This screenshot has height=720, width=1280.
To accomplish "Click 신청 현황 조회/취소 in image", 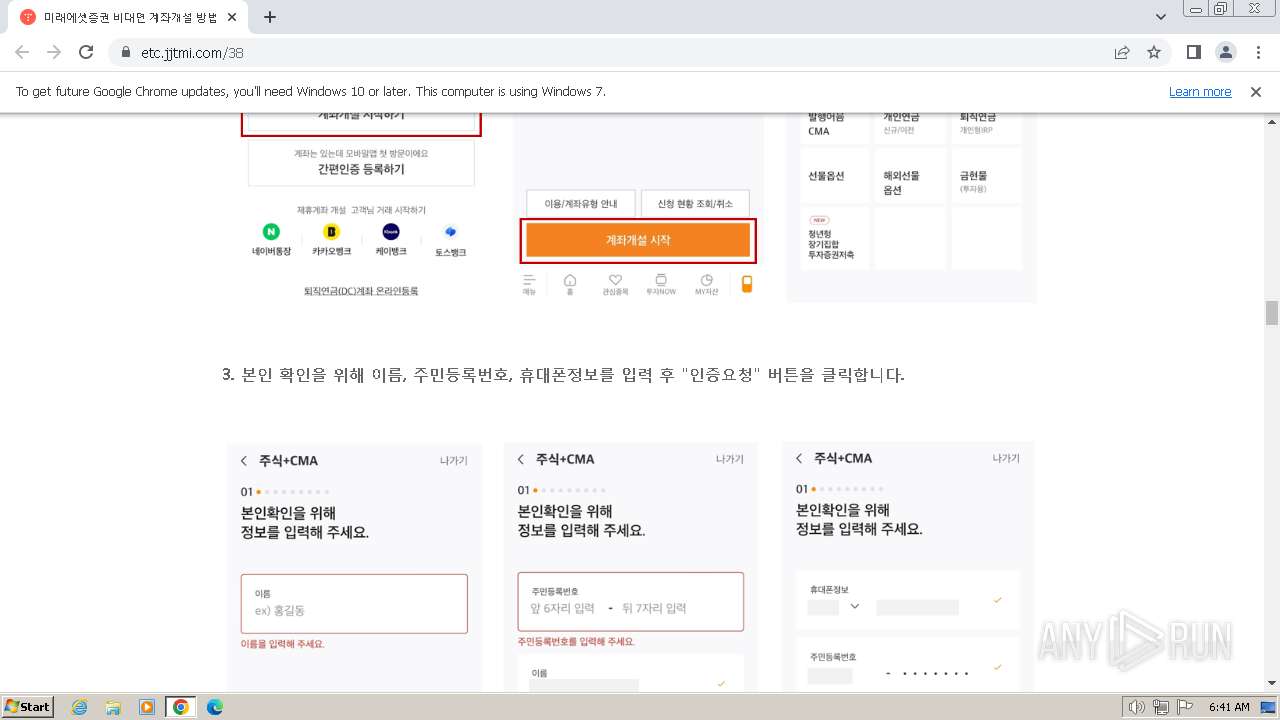I will click(695, 204).
